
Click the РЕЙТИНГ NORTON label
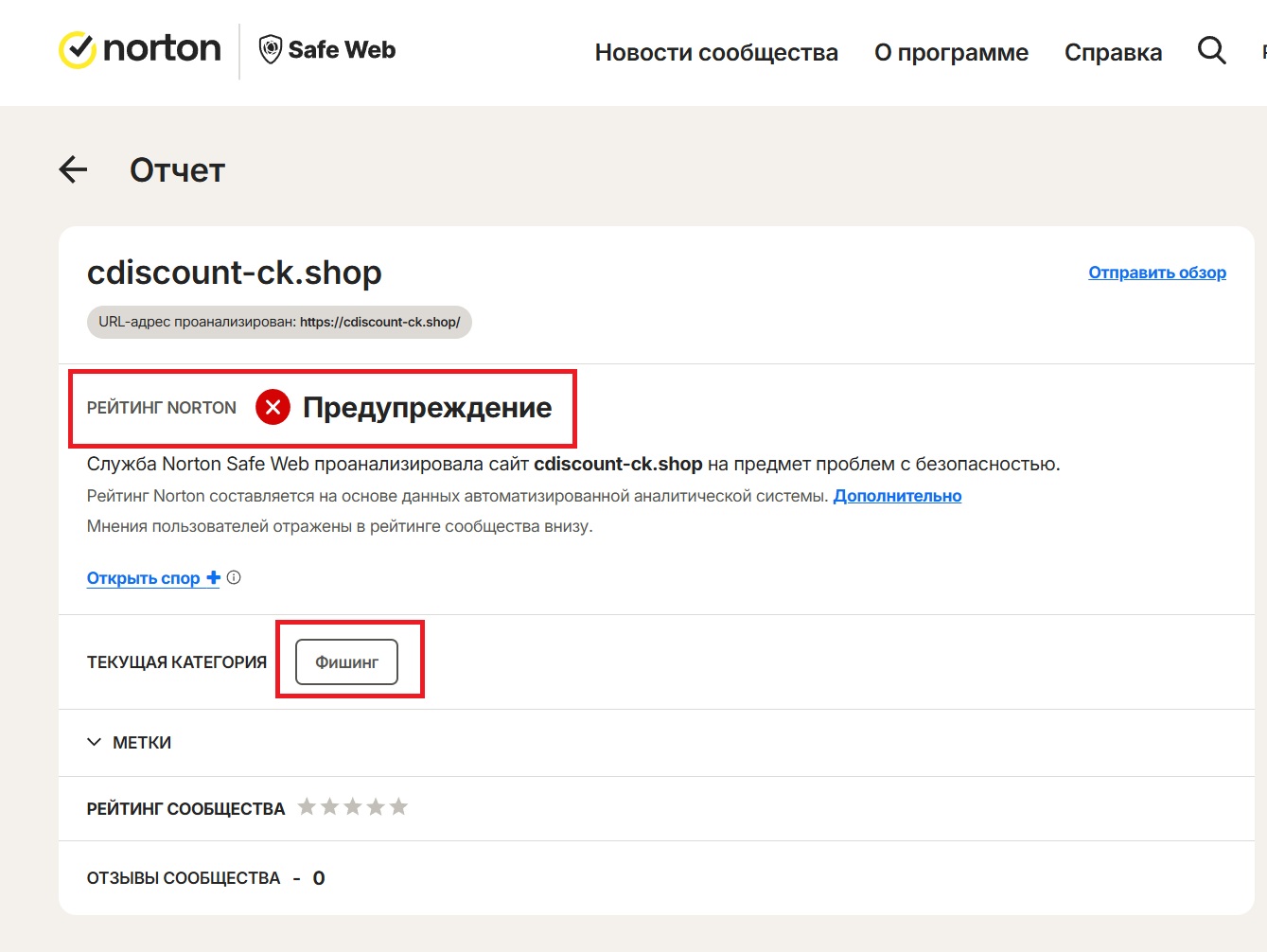click(x=162, y=408)
